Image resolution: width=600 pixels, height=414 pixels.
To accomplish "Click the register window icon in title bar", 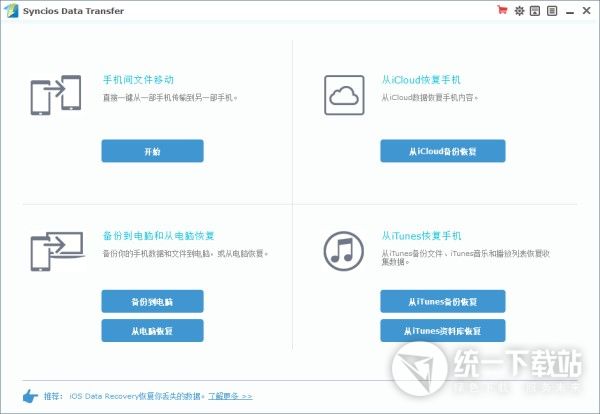I will [x=535, y=11].
